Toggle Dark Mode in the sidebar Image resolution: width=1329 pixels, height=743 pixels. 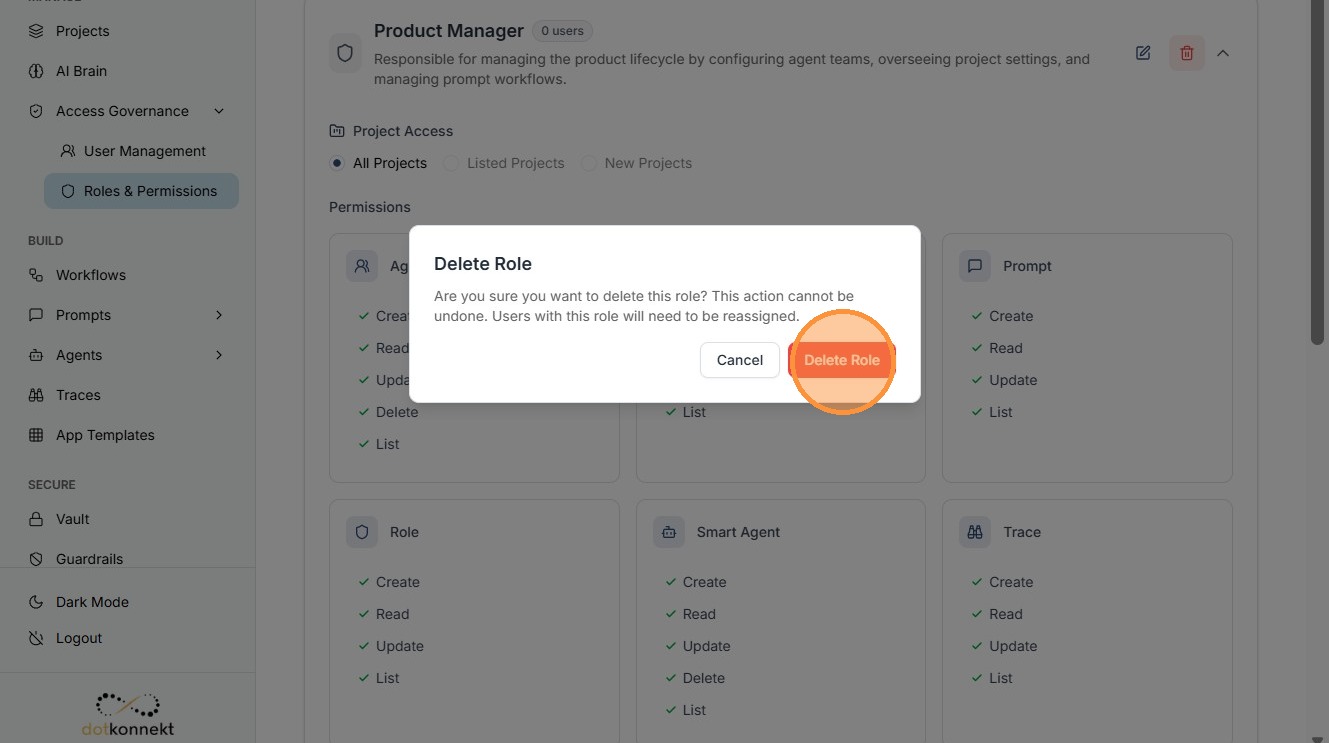(x=92, y=602)
